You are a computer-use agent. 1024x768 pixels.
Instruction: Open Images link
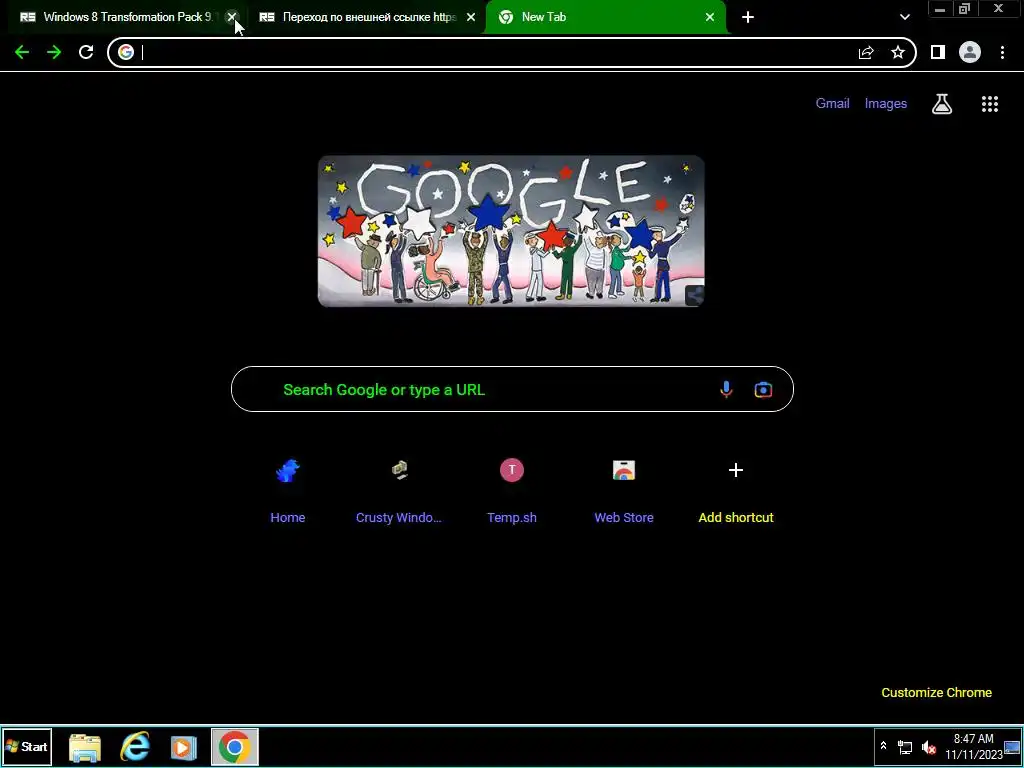tap(886, 103)
